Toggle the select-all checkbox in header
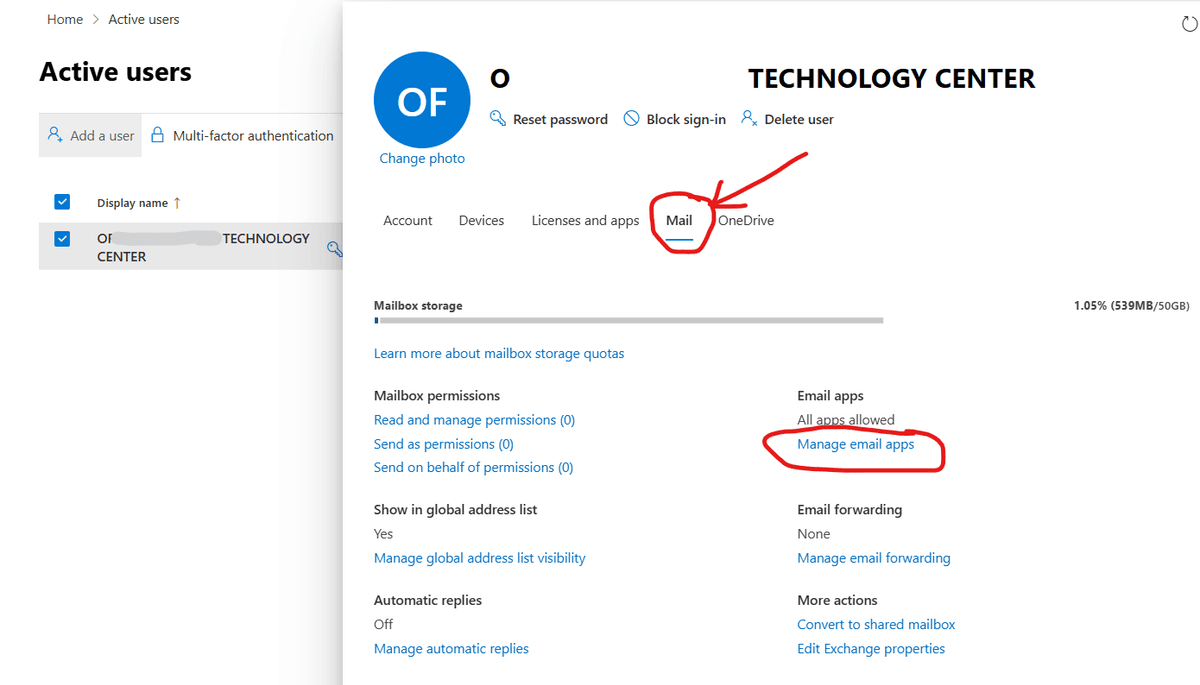This screenshot has height=685, width=1200. pos(62,202)
